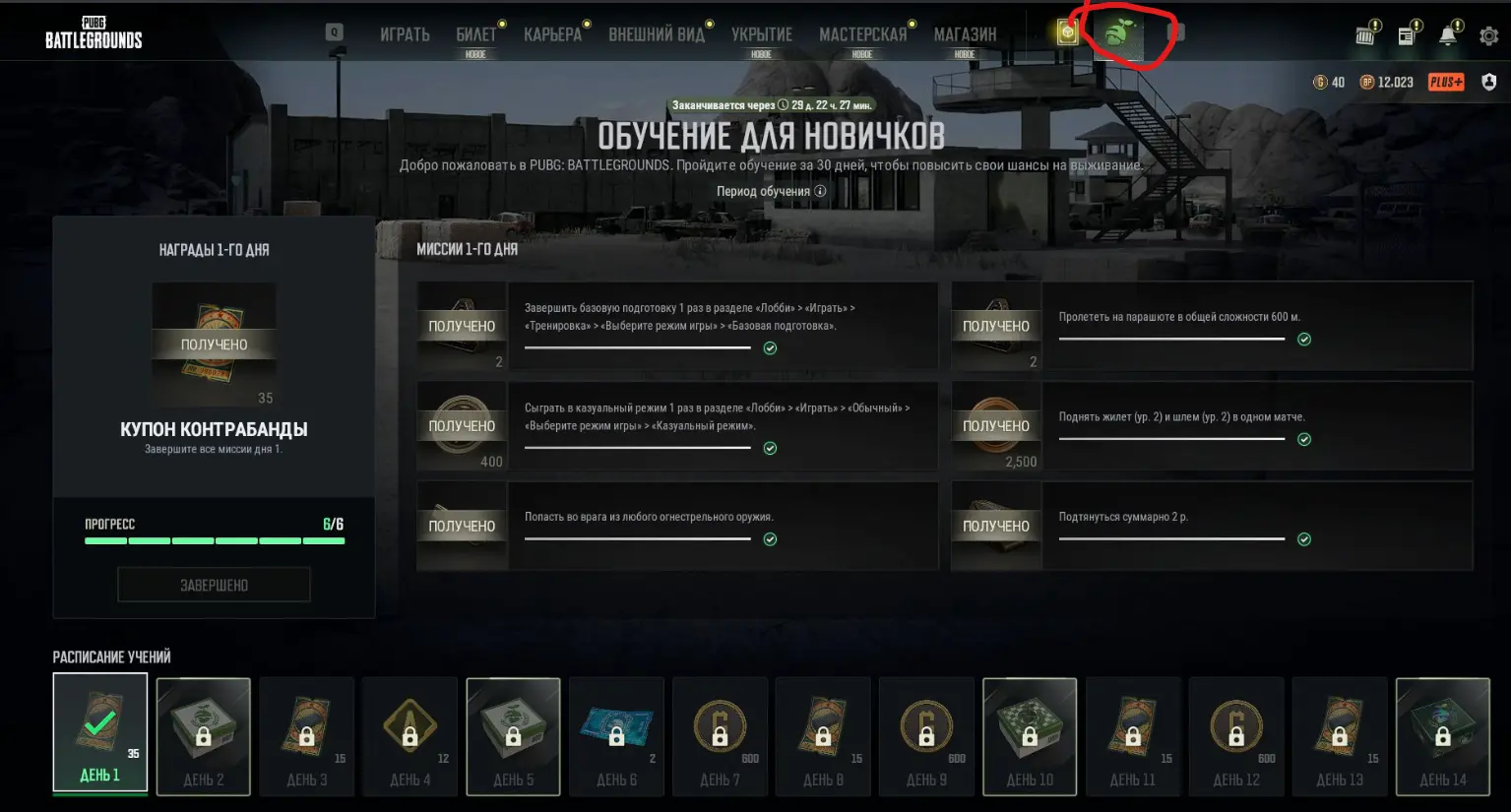
Task: Select ДЕНЬ 12 locked coin reward
Action: 1236,736
